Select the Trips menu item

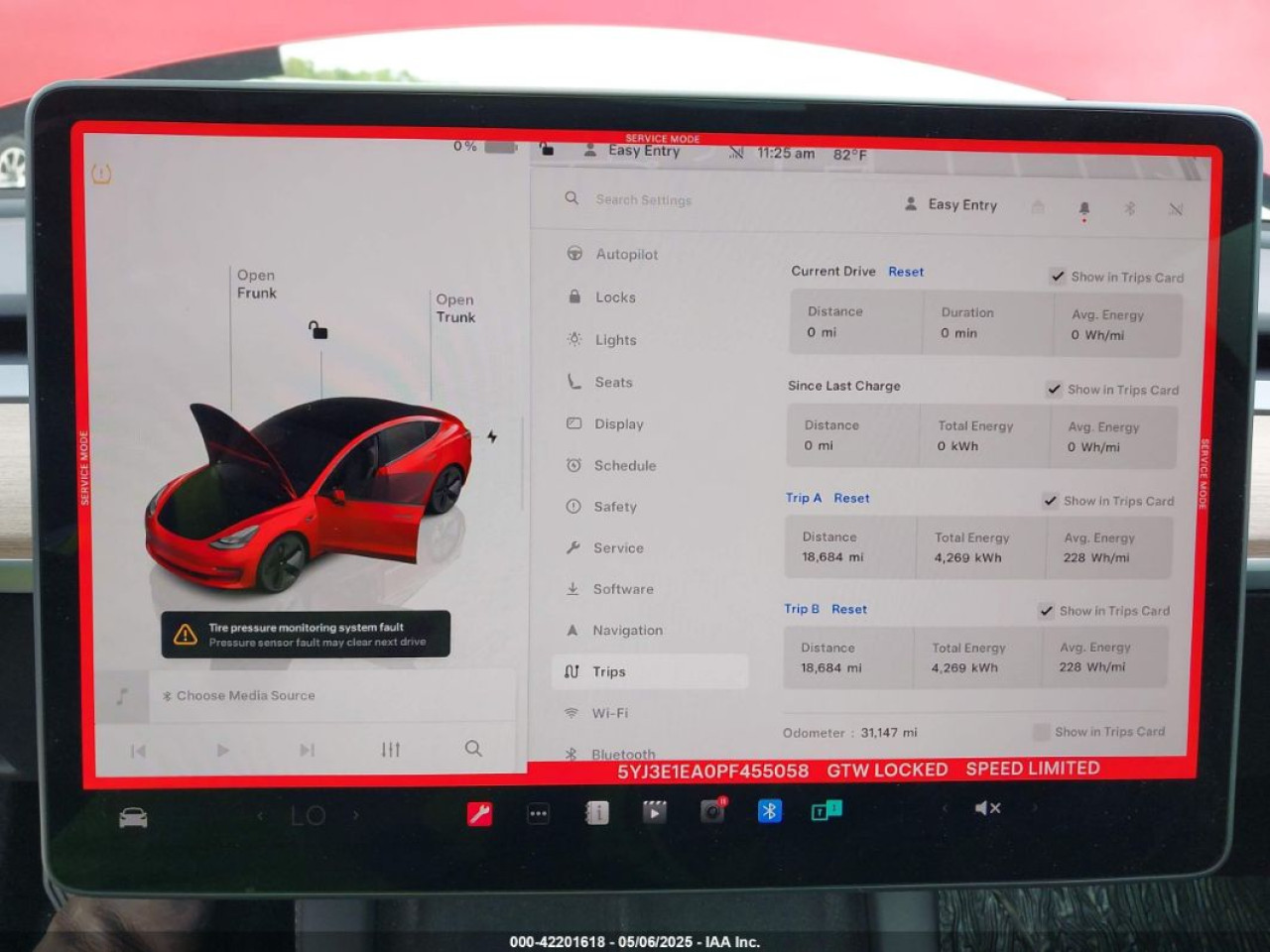point(650,671)
